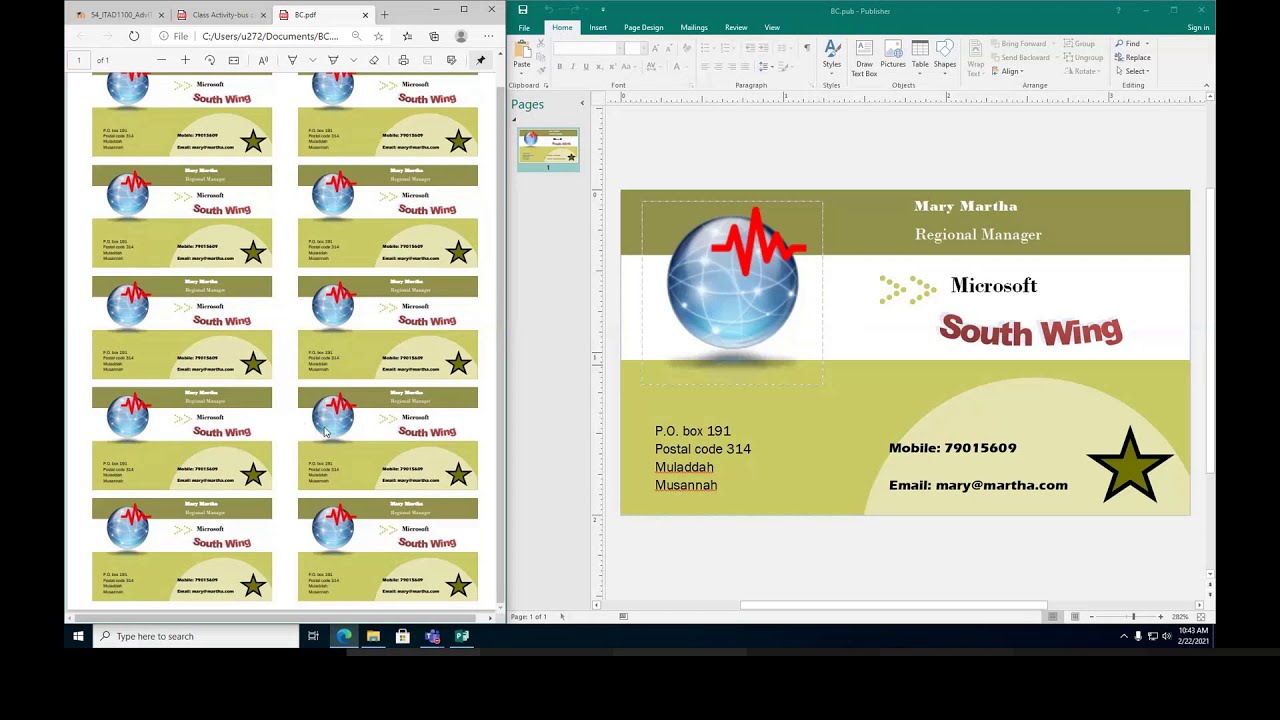Click the Pictures insert icon
The width and height of the screenshot is (1280, 720).
click(893, 56)
